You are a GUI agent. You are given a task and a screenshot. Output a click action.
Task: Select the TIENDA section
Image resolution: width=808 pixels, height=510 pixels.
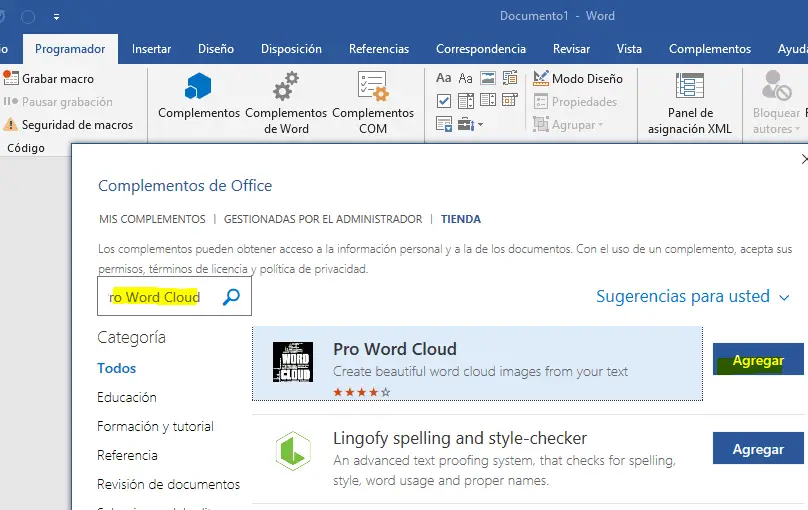point(461,219)
